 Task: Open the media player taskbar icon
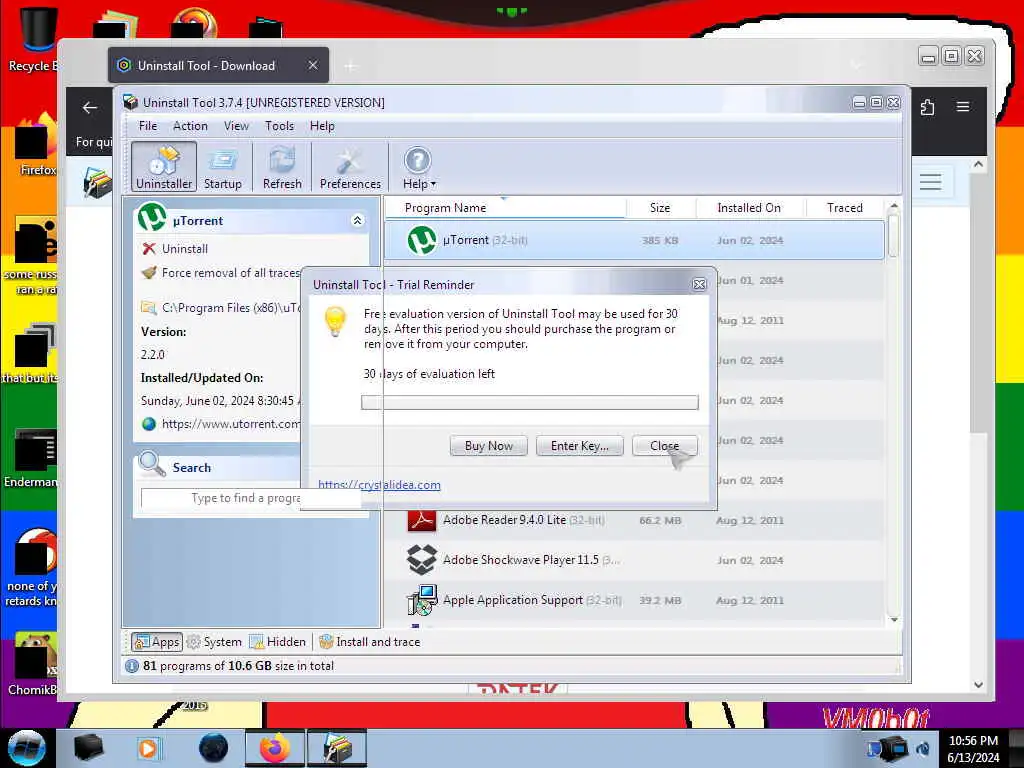[148, 748]
